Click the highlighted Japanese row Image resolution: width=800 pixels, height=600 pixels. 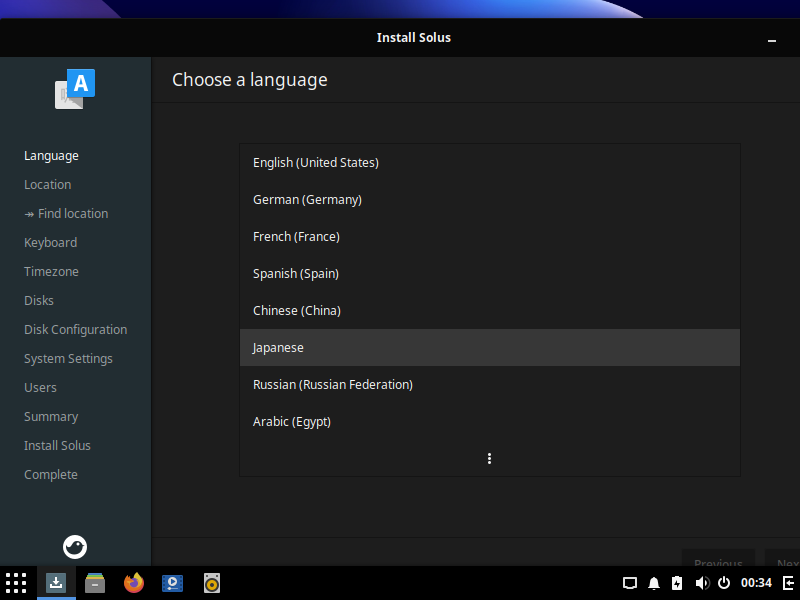pyautogui.click(x=490, y=347)
